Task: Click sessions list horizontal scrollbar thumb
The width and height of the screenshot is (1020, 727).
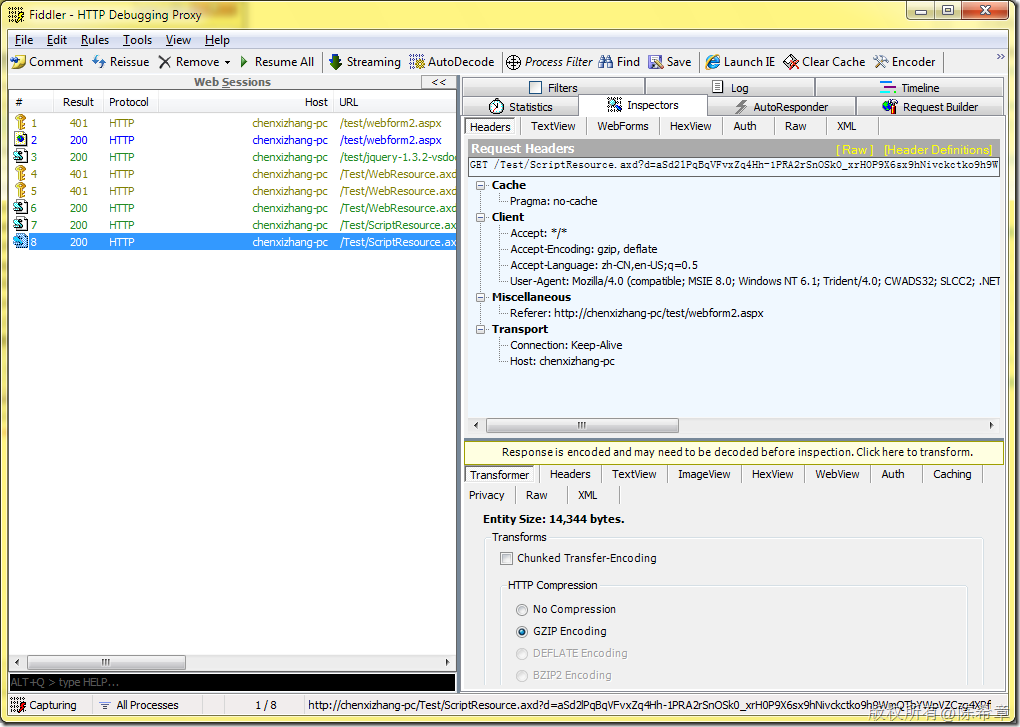Action: click(106, 662)
